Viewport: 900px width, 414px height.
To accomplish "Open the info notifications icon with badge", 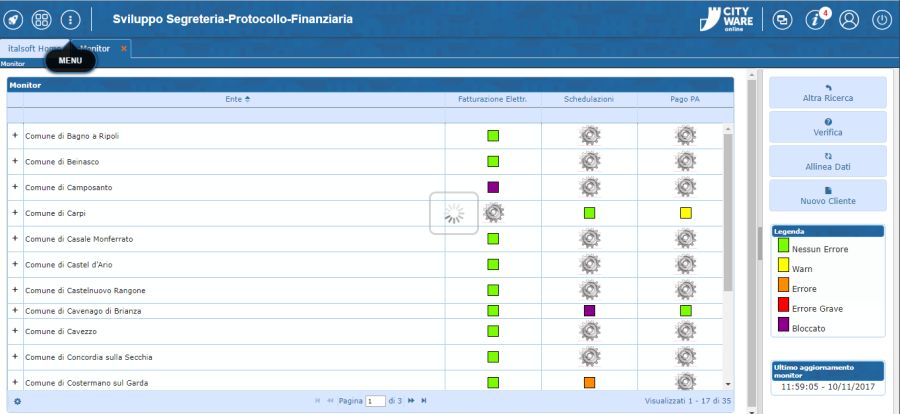I will coord(816,19).
